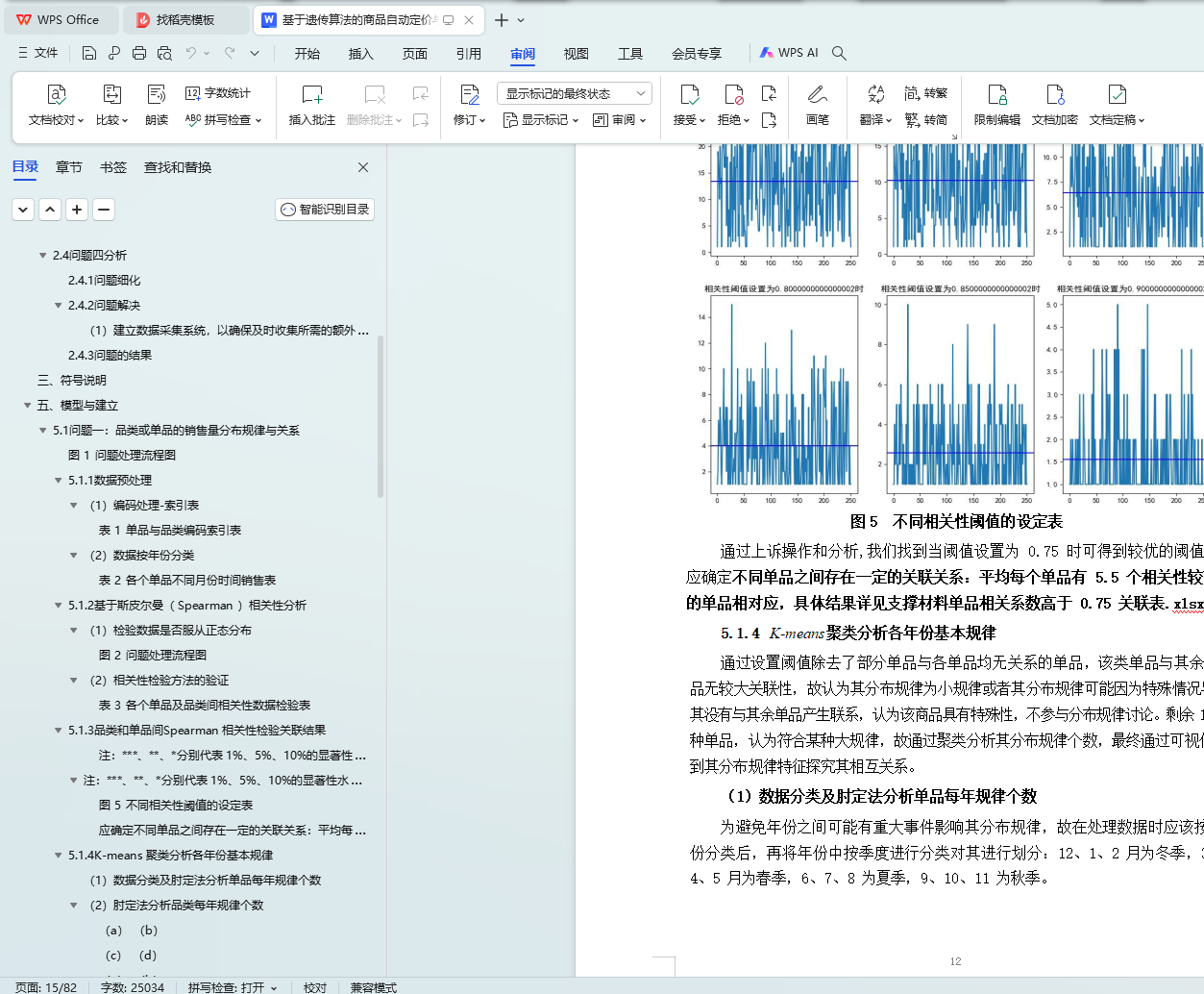This screenshot has height=994, width=1204.
Task: Open the 审阅 pane dropdown in ribbon
Action: point(620,120)
